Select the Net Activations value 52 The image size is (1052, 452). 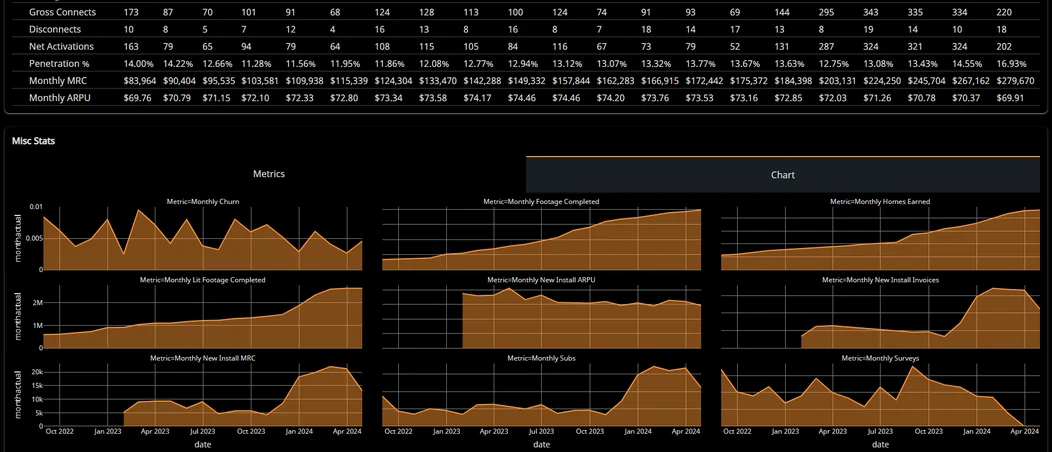(x=735, y=46)
